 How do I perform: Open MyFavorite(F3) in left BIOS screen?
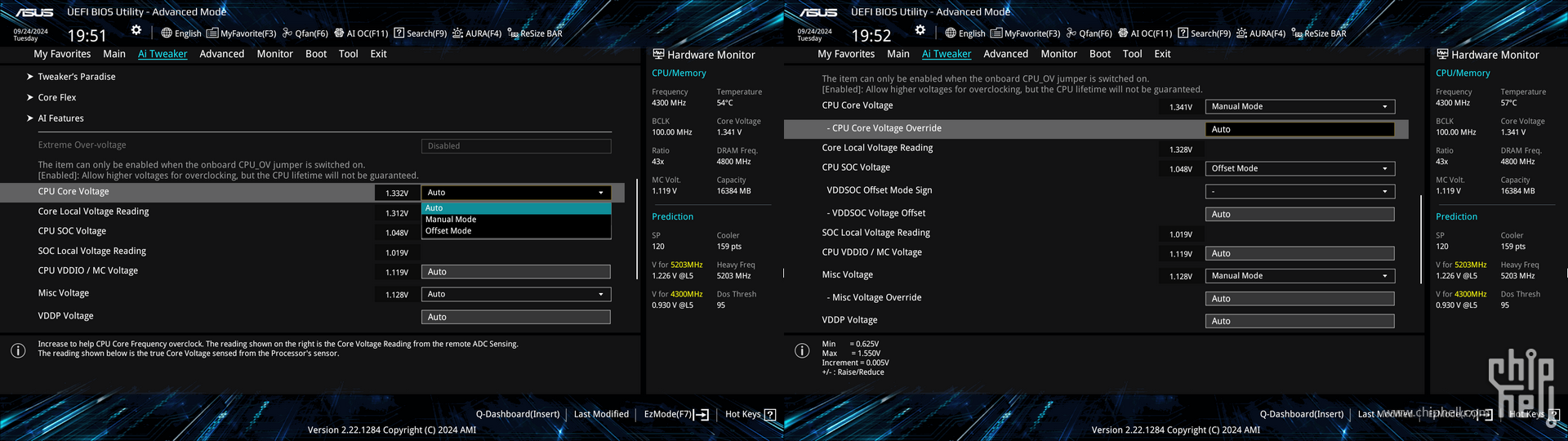pyautogui.click(x=241, y=33)
